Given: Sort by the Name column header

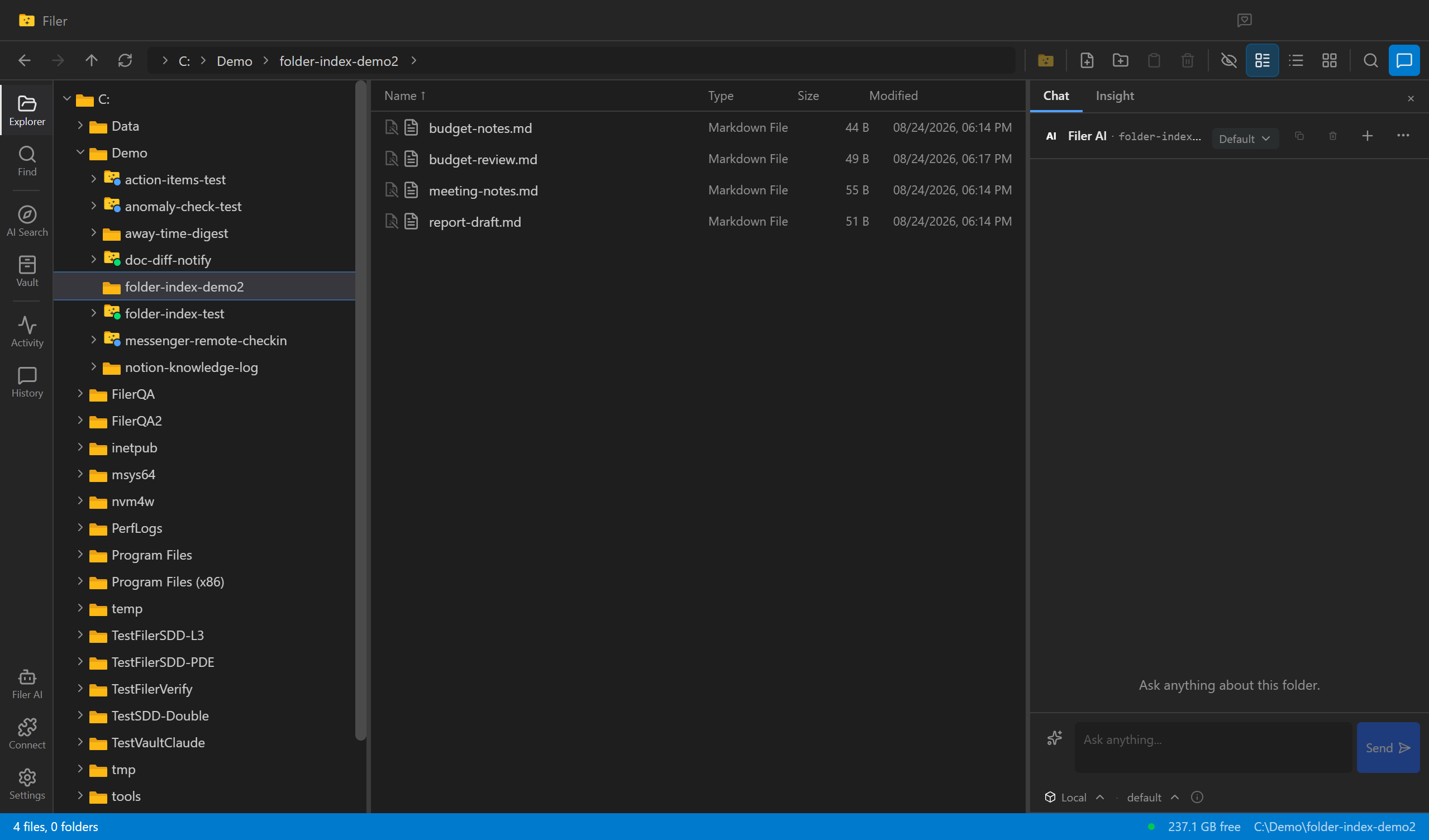Looking at the screenshot, I should pos(404,96).
